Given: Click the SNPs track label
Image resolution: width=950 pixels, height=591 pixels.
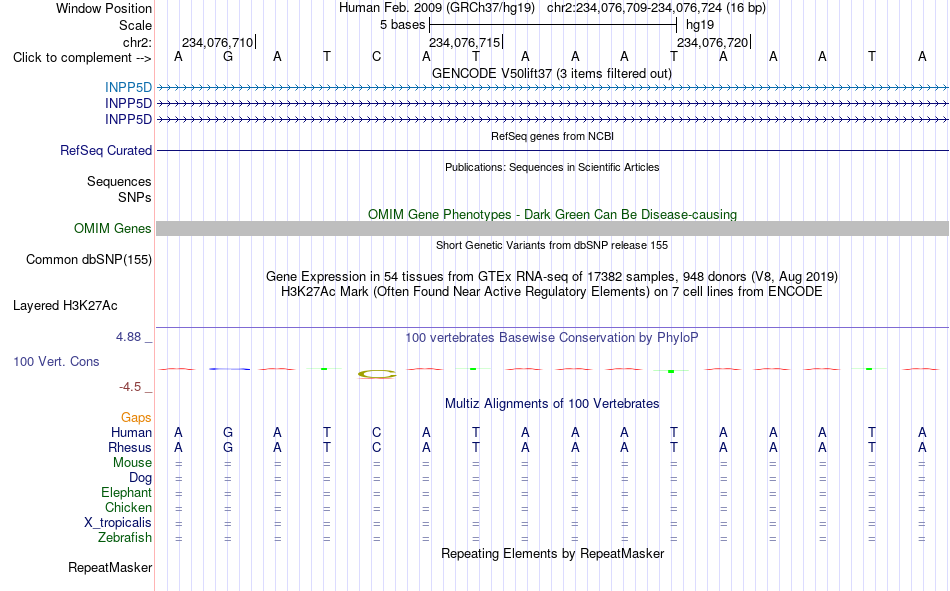Looking at the screenshot, I should pos(135,198).
